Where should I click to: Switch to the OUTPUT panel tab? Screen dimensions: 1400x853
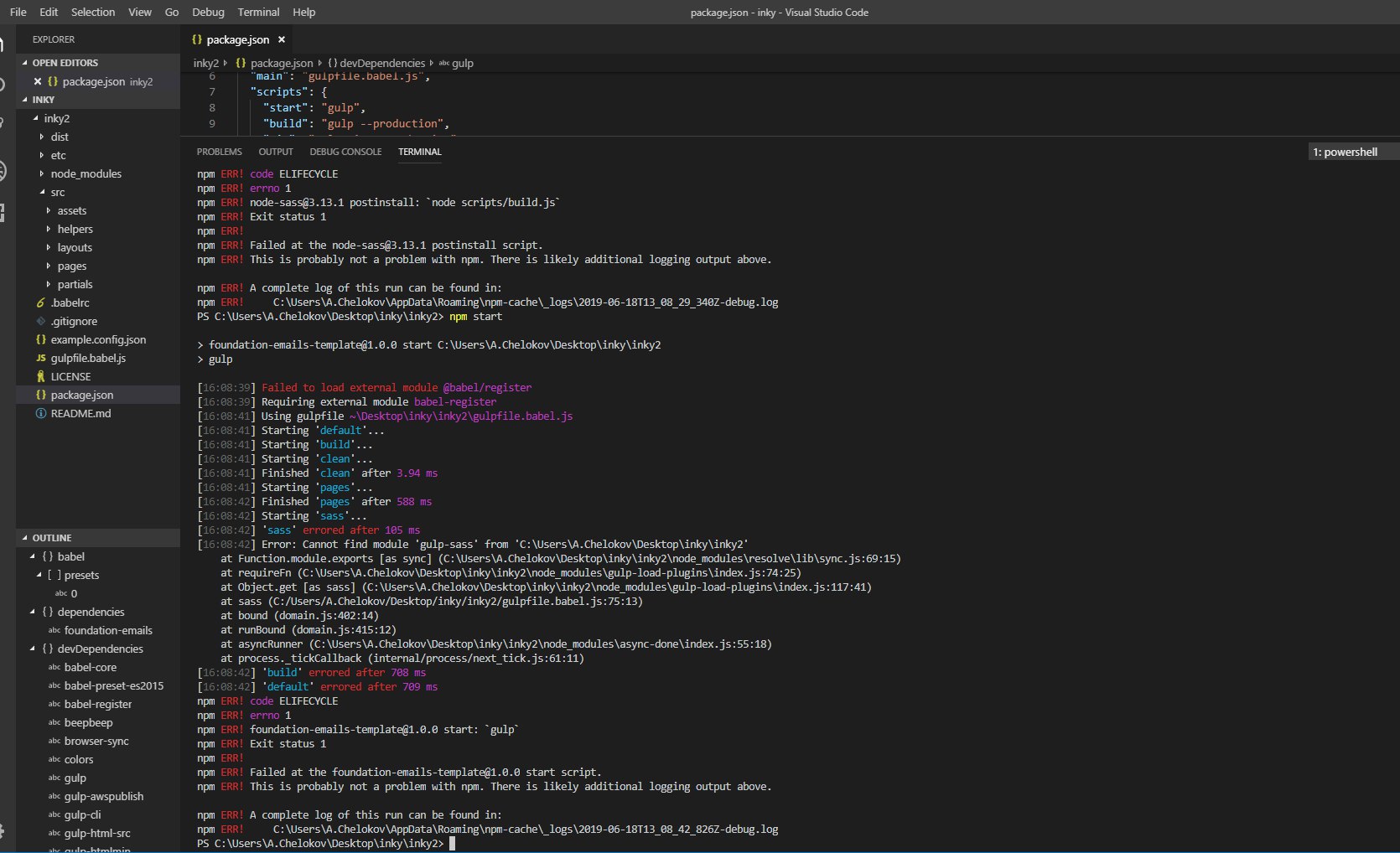[276, 152]
